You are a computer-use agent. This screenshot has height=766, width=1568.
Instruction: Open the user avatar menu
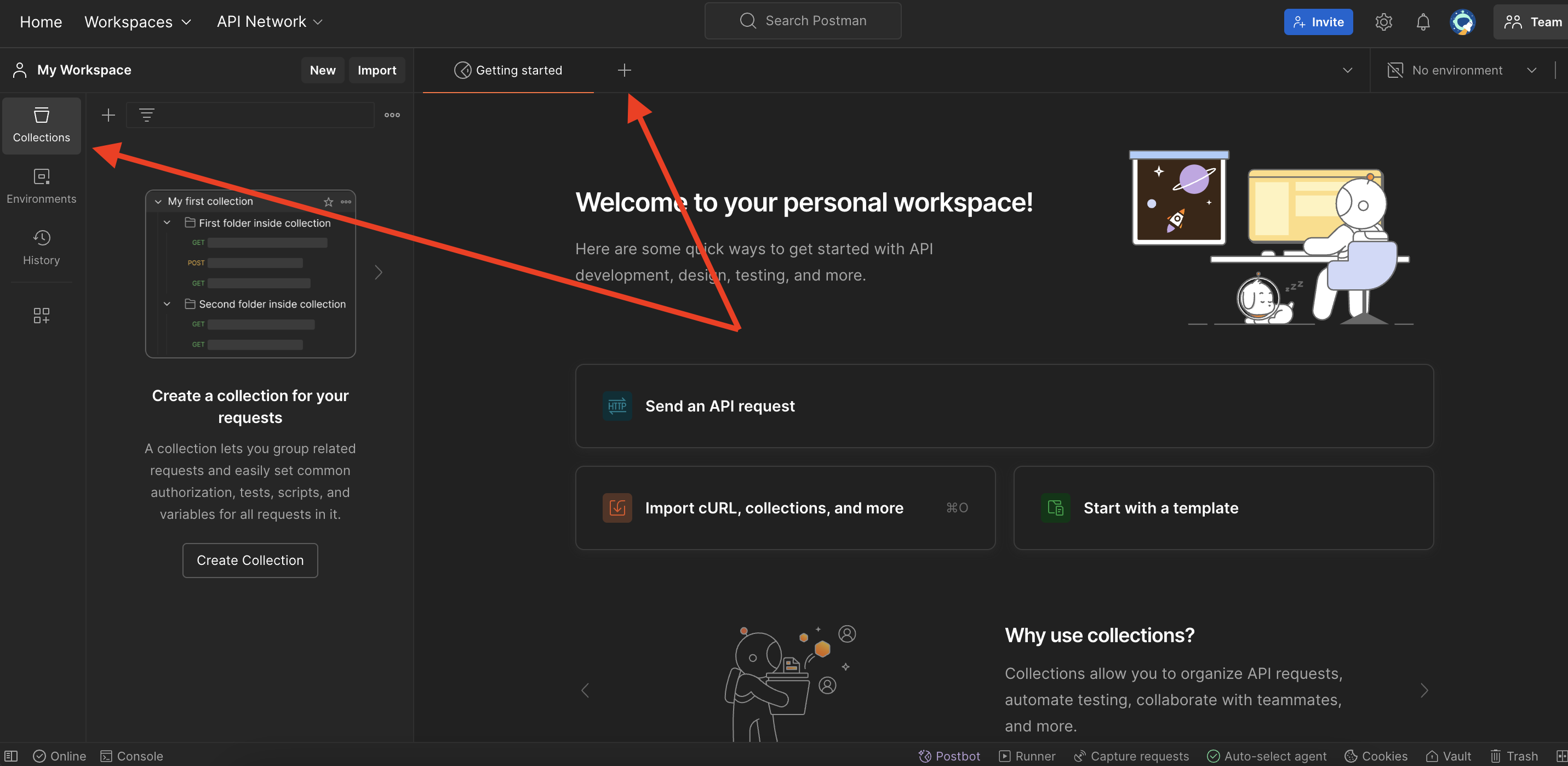(1462, 22)
